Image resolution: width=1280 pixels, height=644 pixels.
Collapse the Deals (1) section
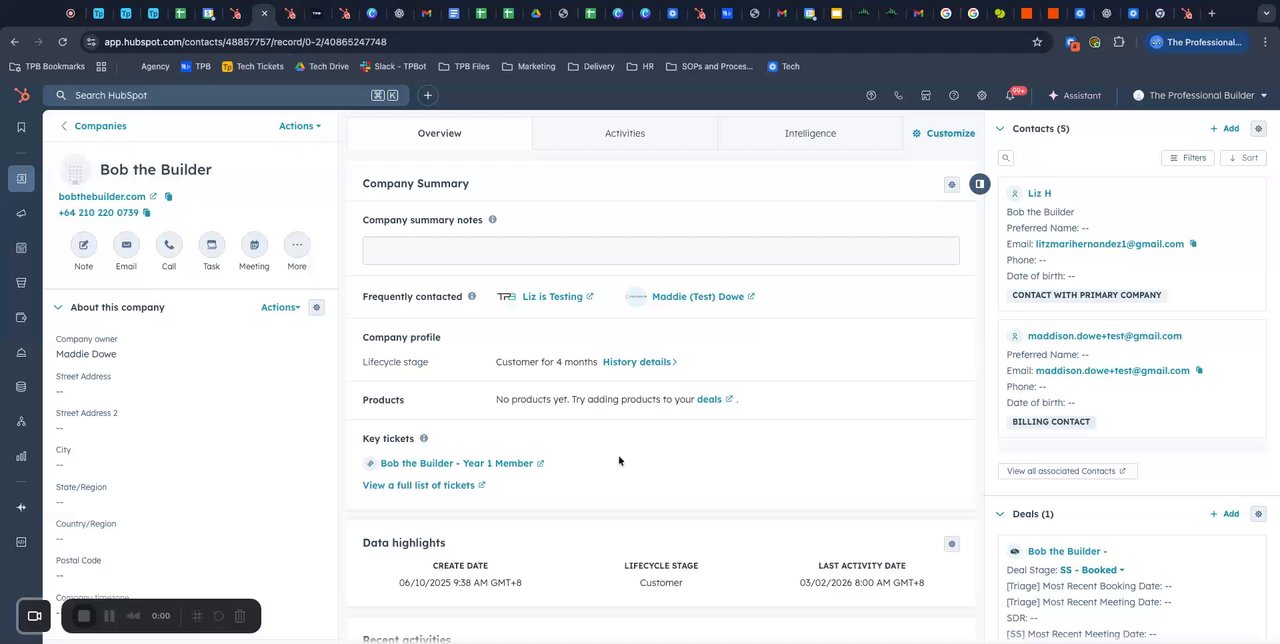pos(1000,514)
